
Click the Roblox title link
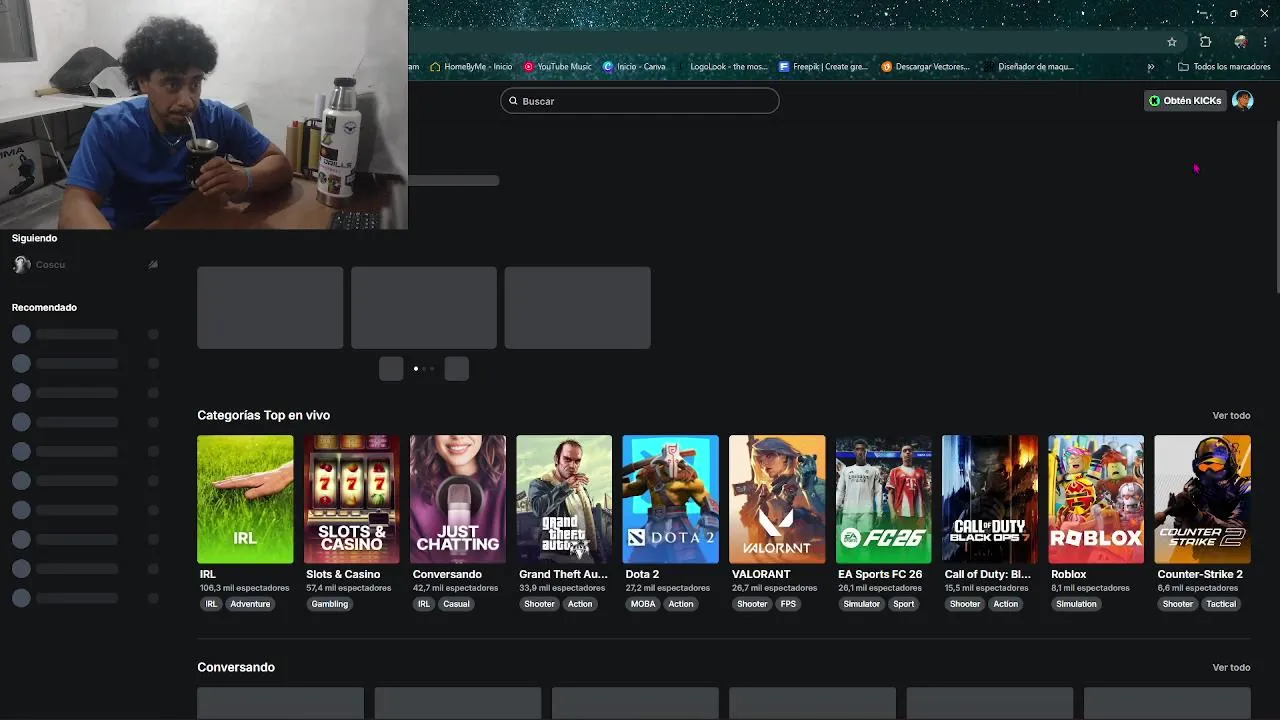coord(1068,575)
